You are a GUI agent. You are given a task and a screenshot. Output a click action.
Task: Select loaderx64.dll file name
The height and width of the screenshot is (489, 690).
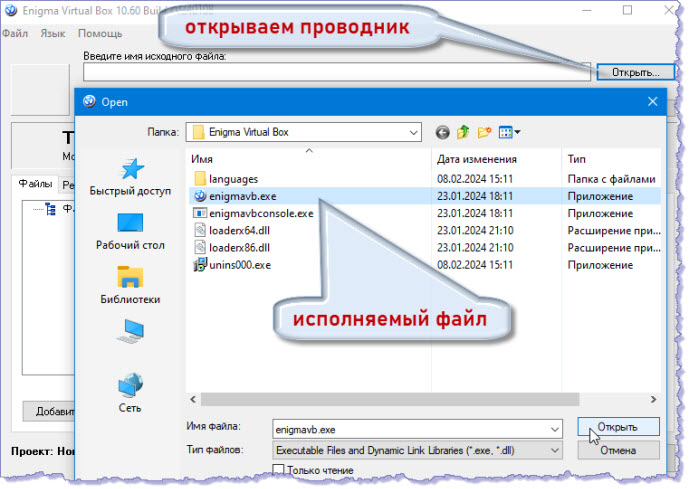point(239,231)
